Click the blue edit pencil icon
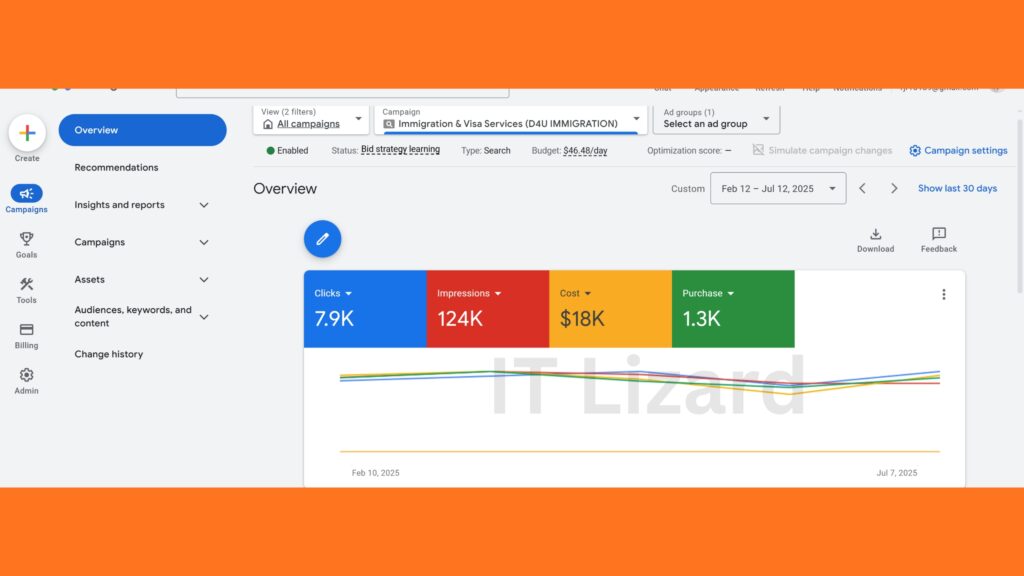The image size is (1024, 576). (322, 239)
